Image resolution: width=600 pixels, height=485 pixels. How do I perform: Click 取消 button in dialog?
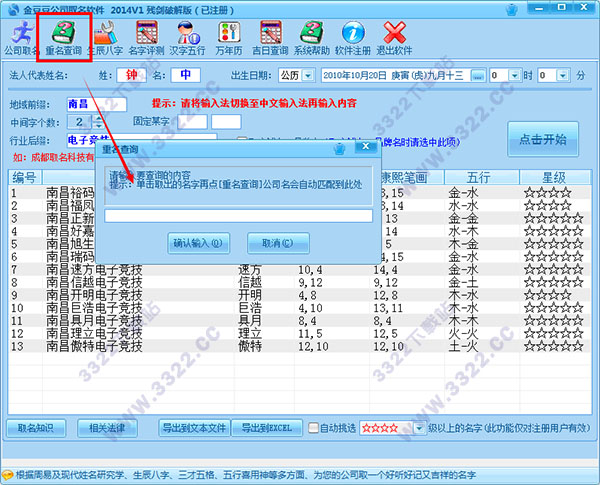pos(278,243)
